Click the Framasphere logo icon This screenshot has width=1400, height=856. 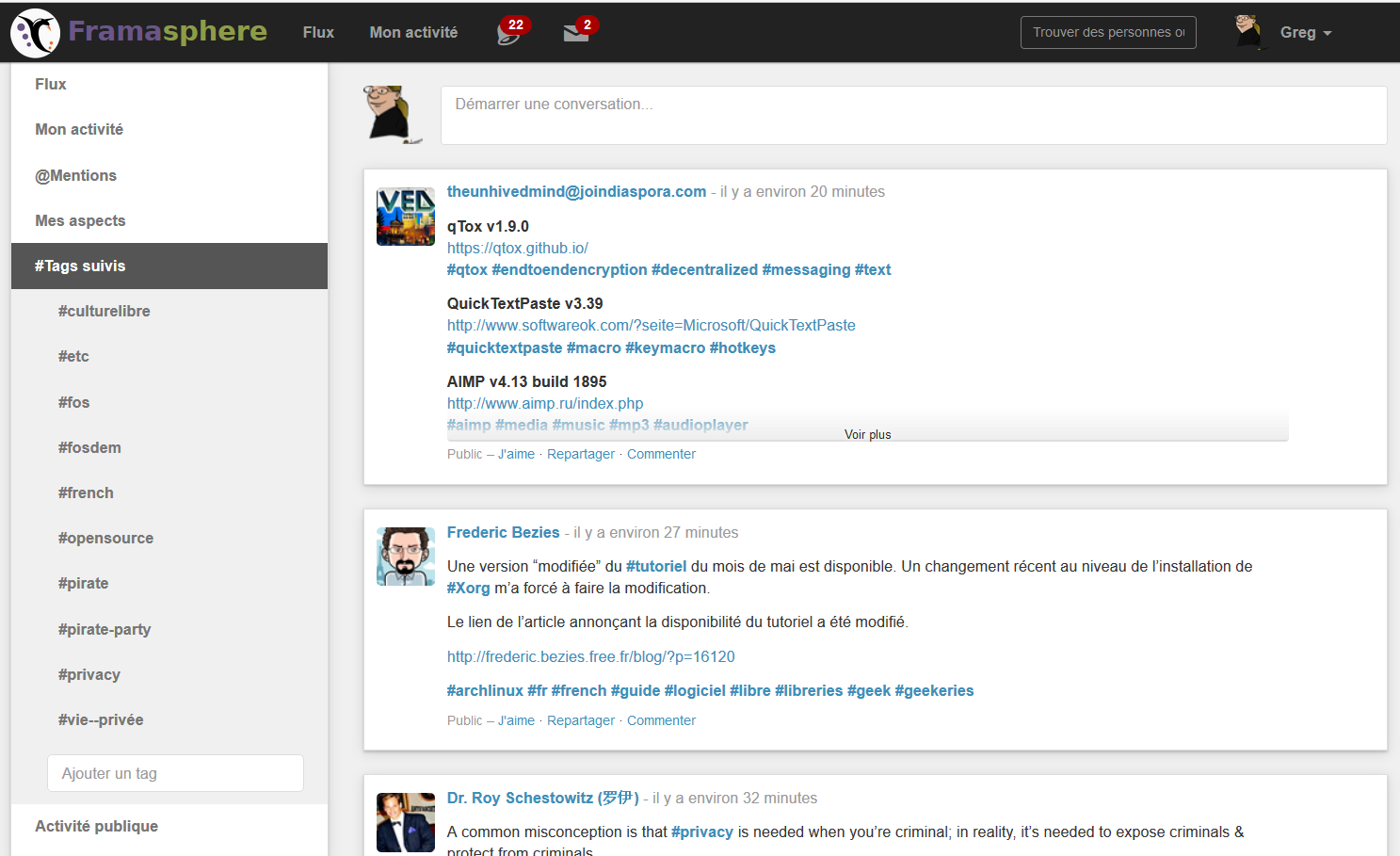35,32
